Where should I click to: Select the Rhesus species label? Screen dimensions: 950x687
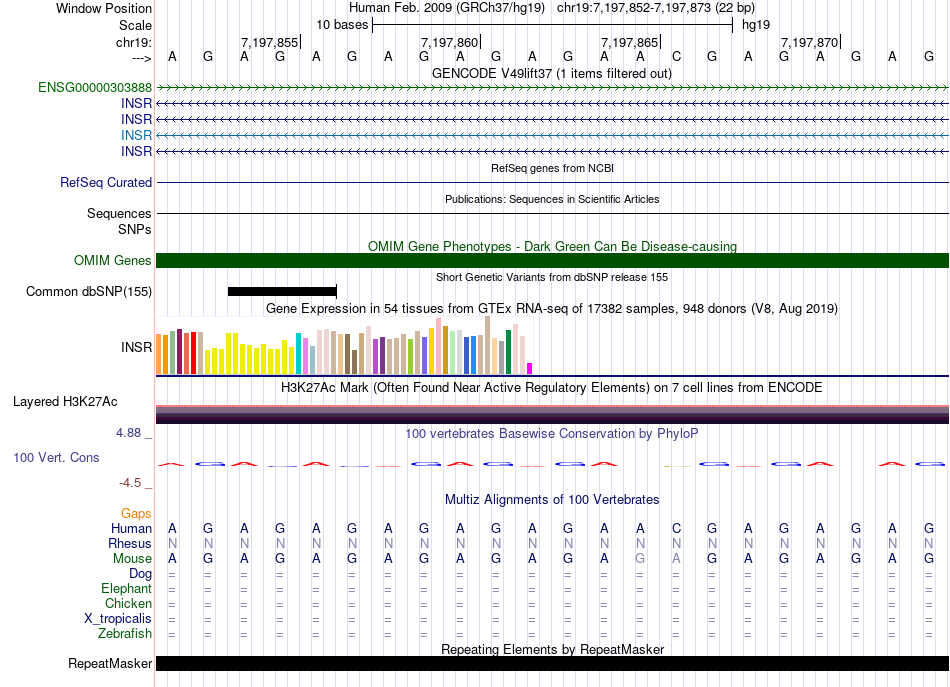coord(130,543)
